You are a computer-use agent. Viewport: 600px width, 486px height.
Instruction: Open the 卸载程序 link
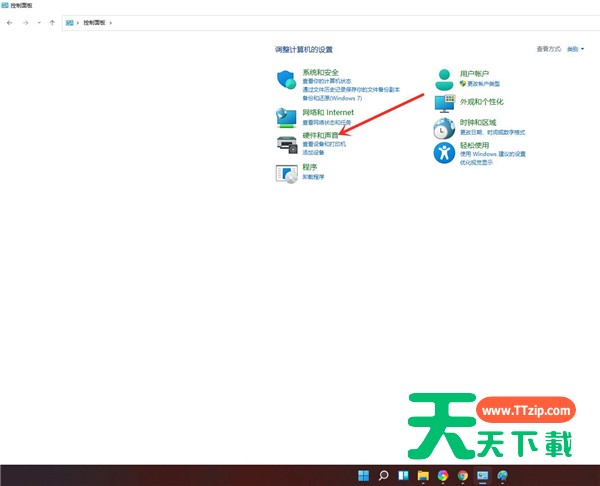coord(313,177)
